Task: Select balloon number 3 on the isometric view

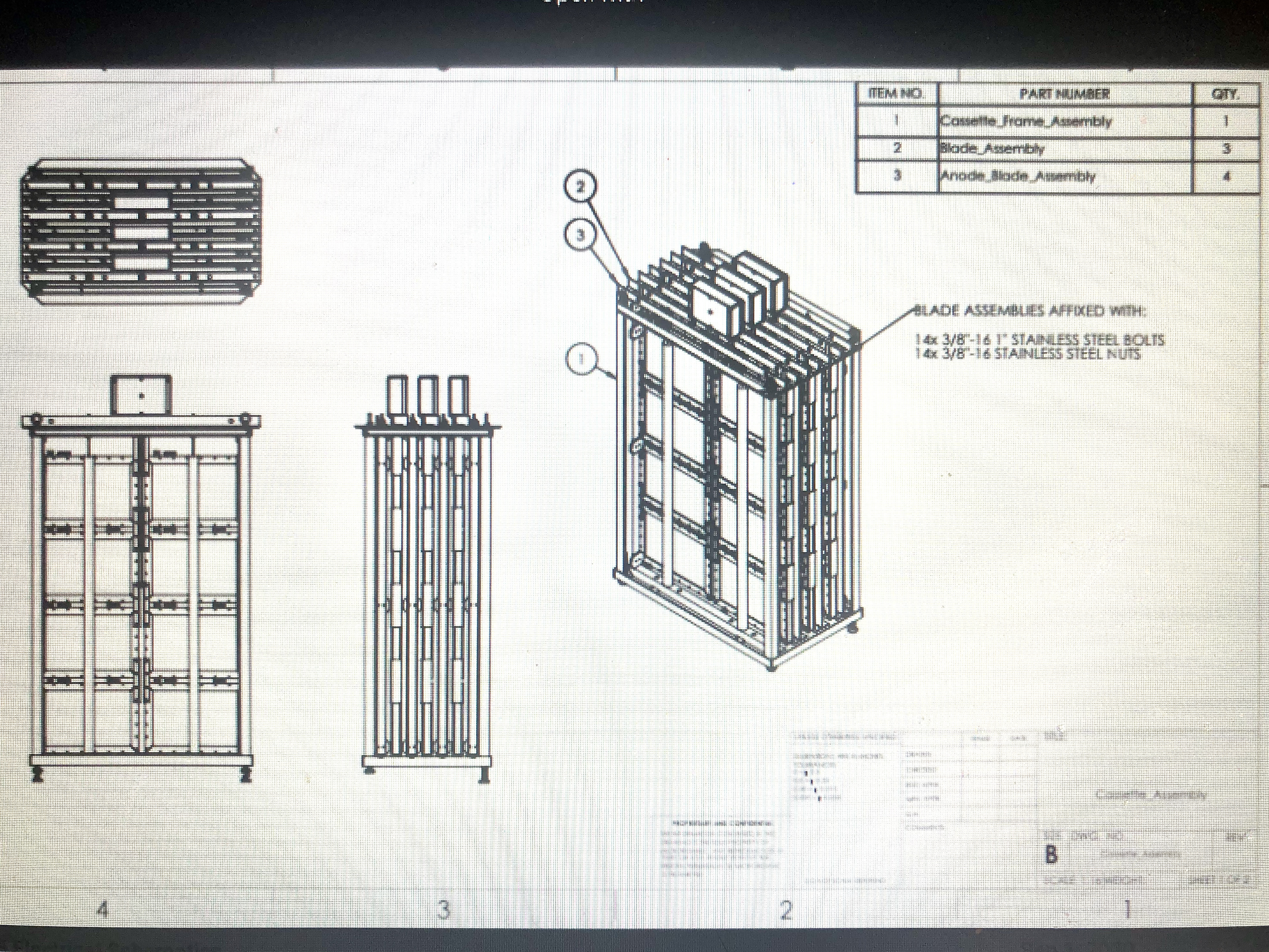Action: [580, 235]
